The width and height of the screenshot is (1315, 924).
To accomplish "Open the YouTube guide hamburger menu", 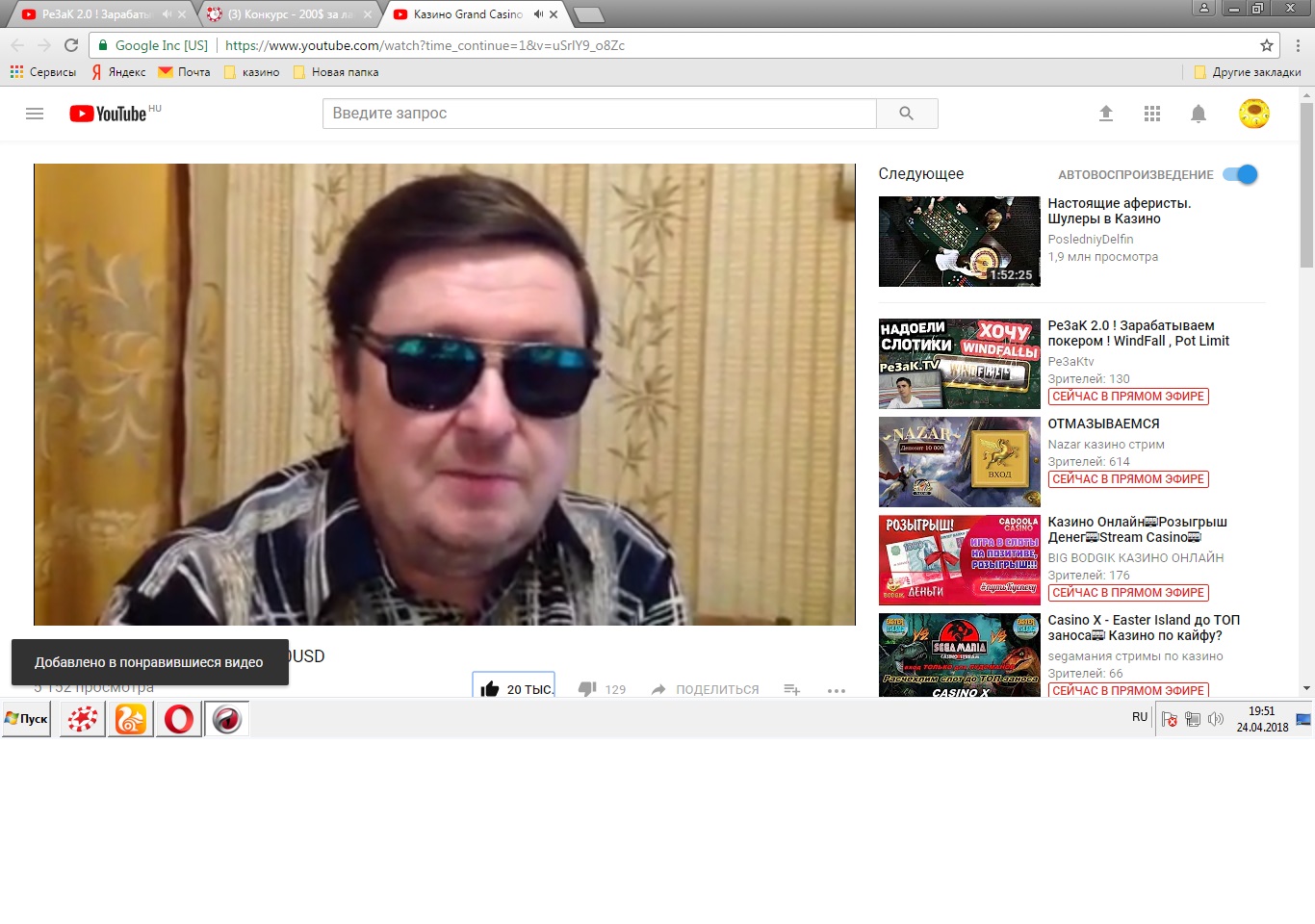I will (x=35, y=114).
